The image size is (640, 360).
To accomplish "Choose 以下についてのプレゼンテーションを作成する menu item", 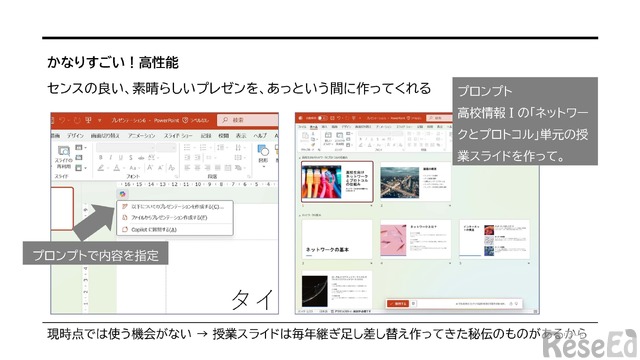I will 175,207.
